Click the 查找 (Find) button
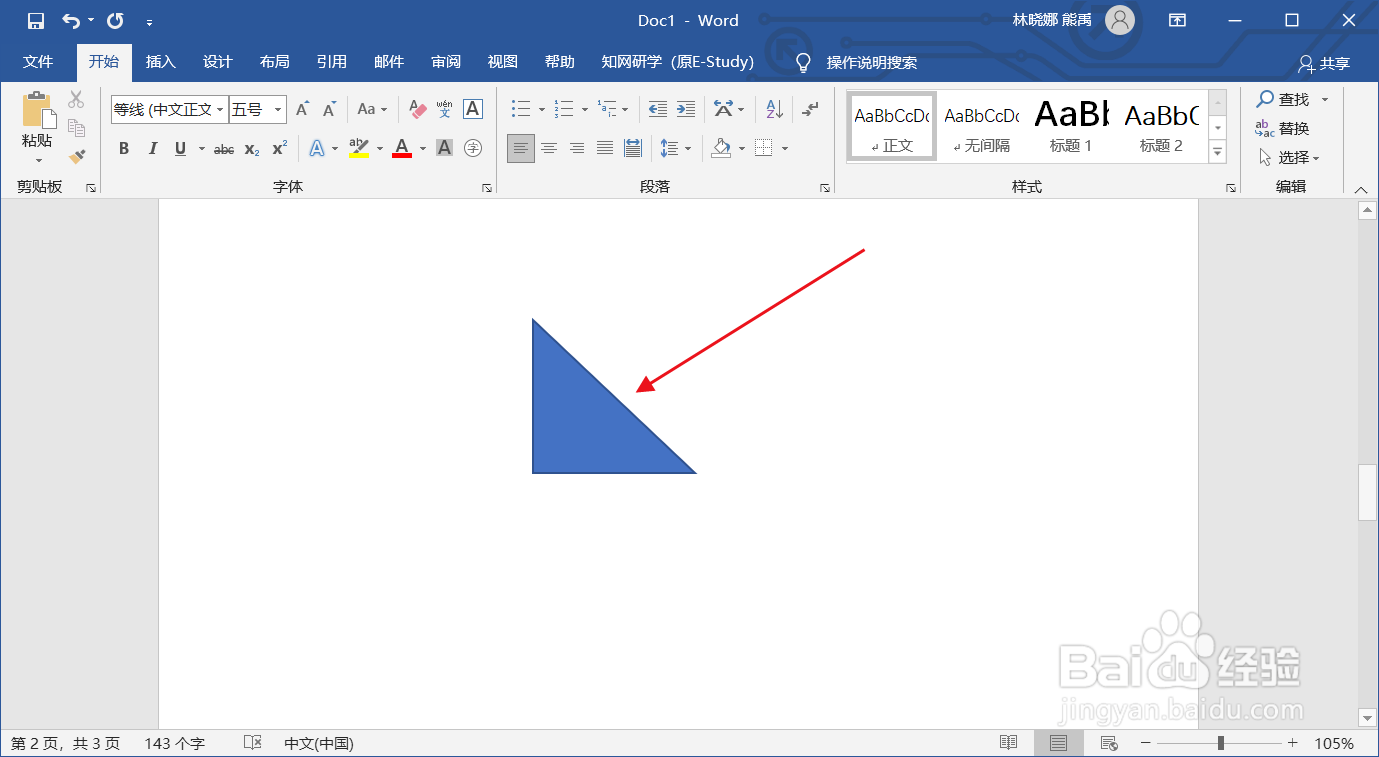The image size is (1379, 757). pyautogui.click(x=1284, y=99)
